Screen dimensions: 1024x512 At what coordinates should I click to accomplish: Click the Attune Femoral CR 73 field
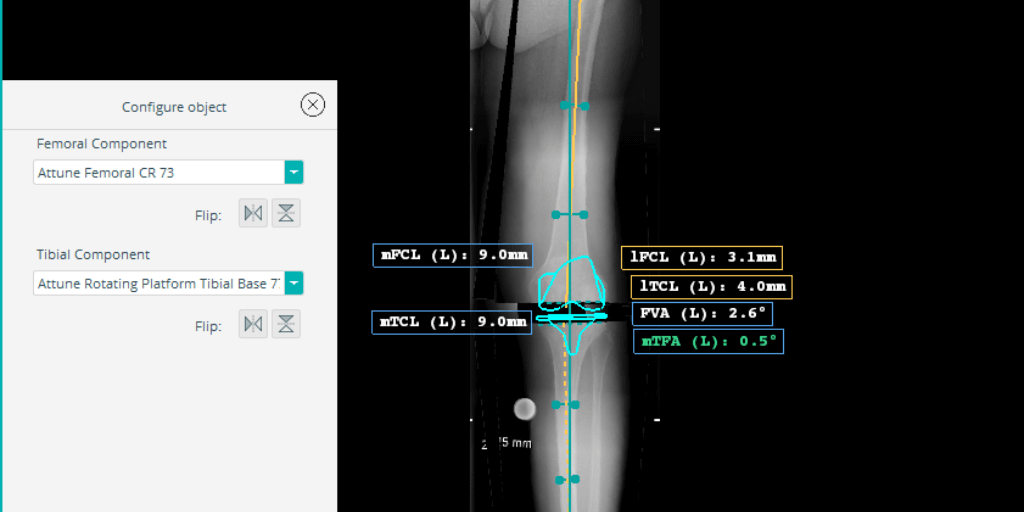(158, 173)
